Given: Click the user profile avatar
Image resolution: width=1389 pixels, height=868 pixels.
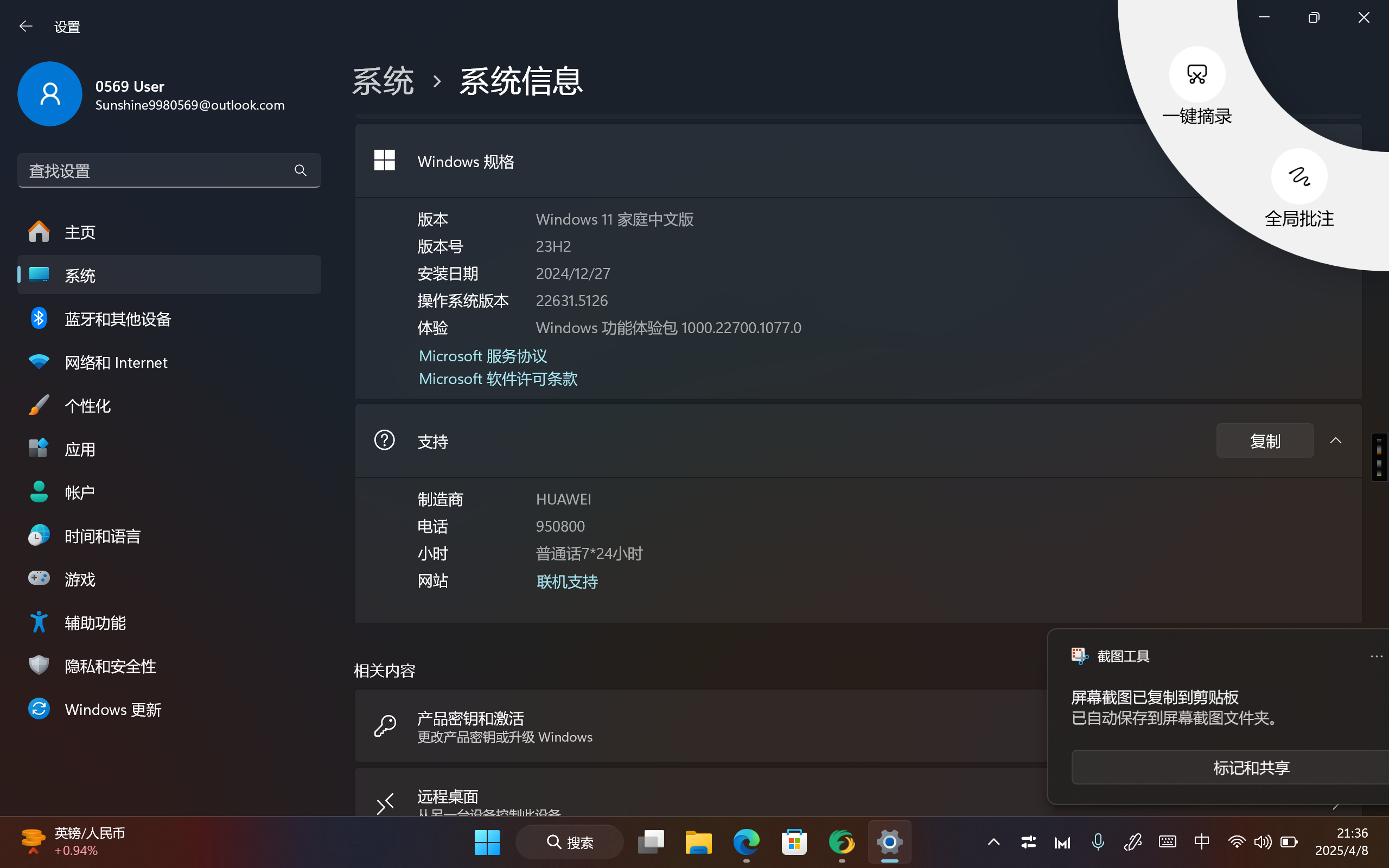Looking at the screenshot, I should coord(50,94).
